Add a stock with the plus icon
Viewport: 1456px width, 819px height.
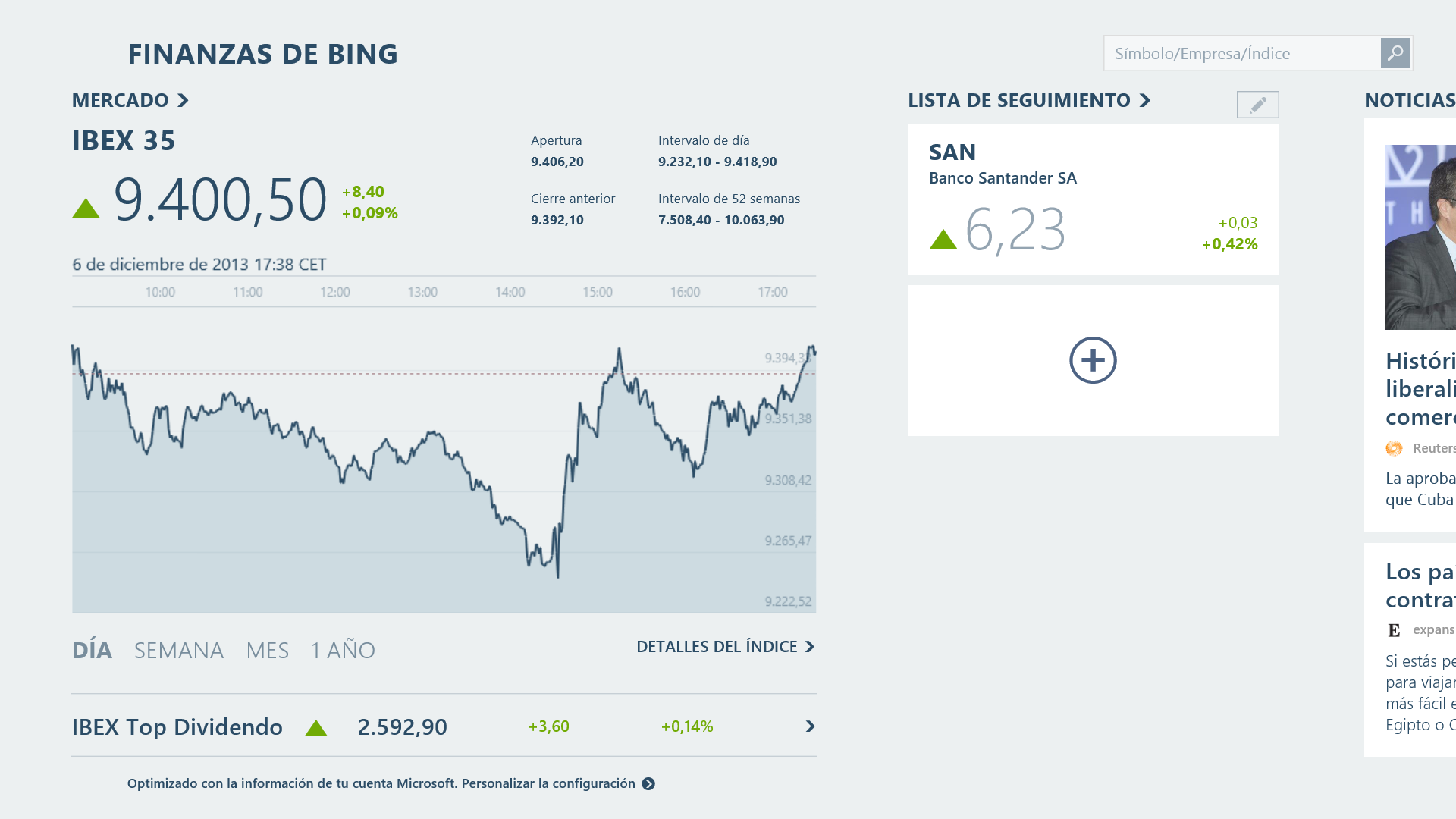pos(1093,360)
